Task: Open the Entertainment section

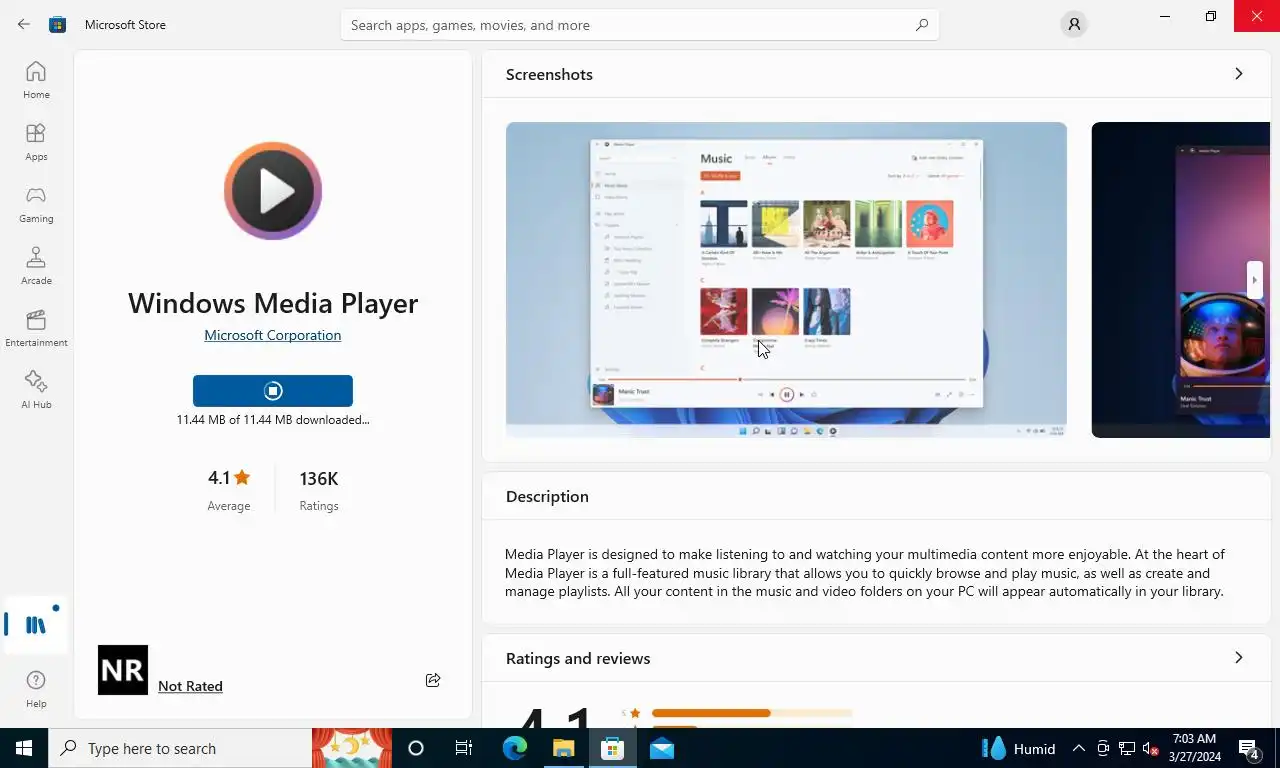Action: 36,328
